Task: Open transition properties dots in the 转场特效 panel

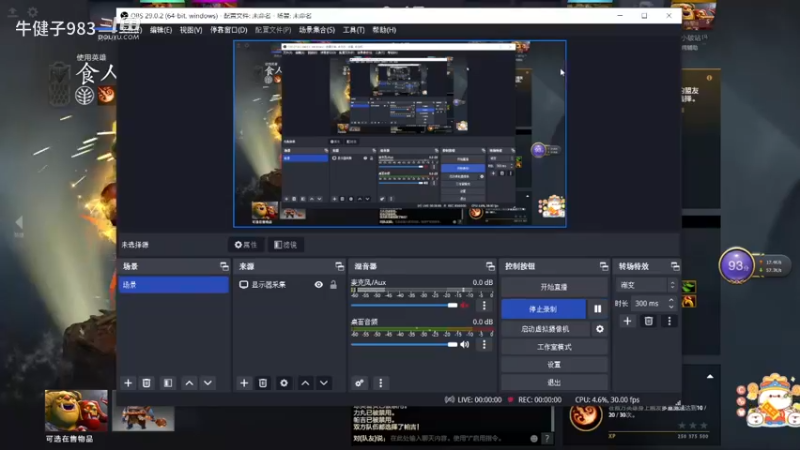Action: point(669,321)
